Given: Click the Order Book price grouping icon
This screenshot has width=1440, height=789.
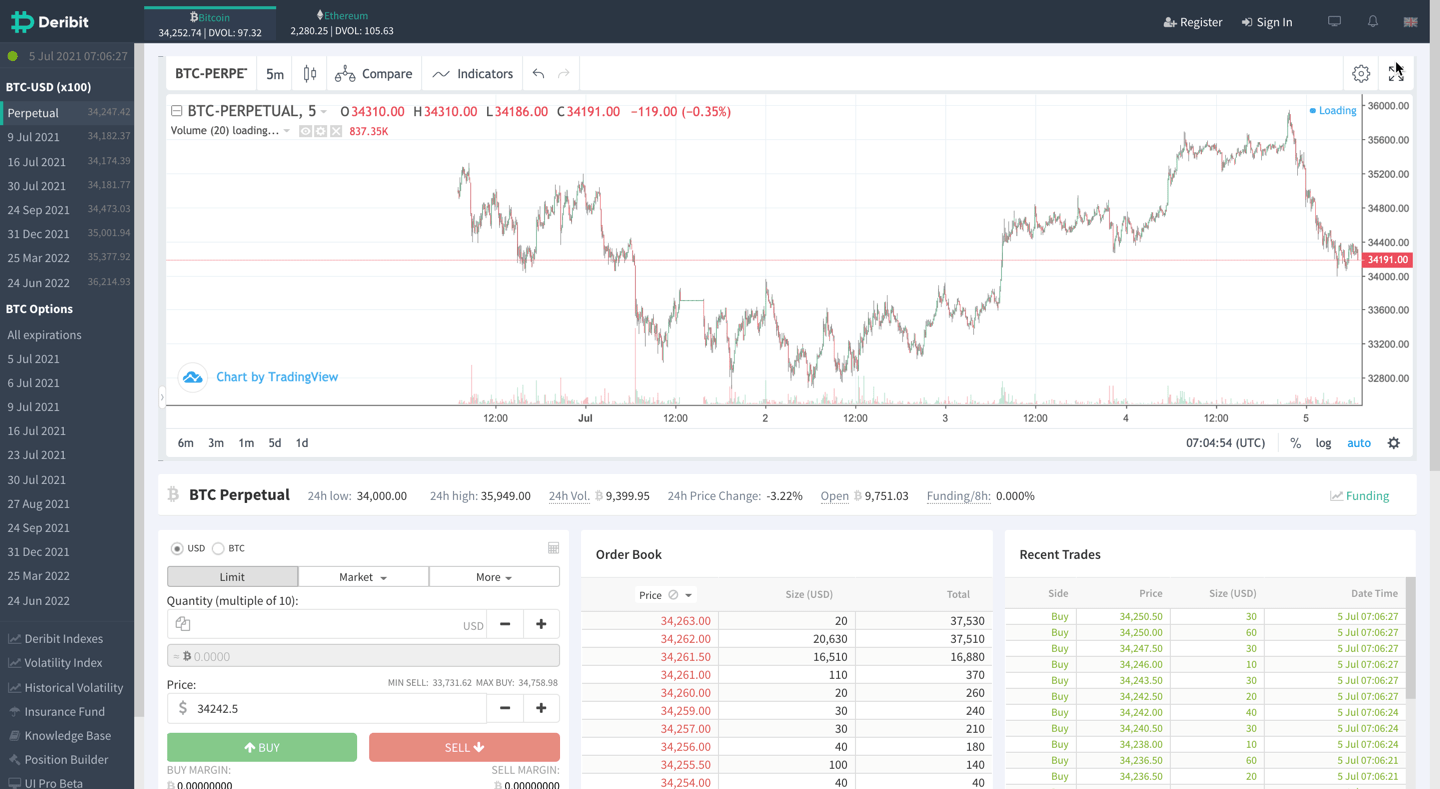Looking at the screenshot, I should coord(673,595).
